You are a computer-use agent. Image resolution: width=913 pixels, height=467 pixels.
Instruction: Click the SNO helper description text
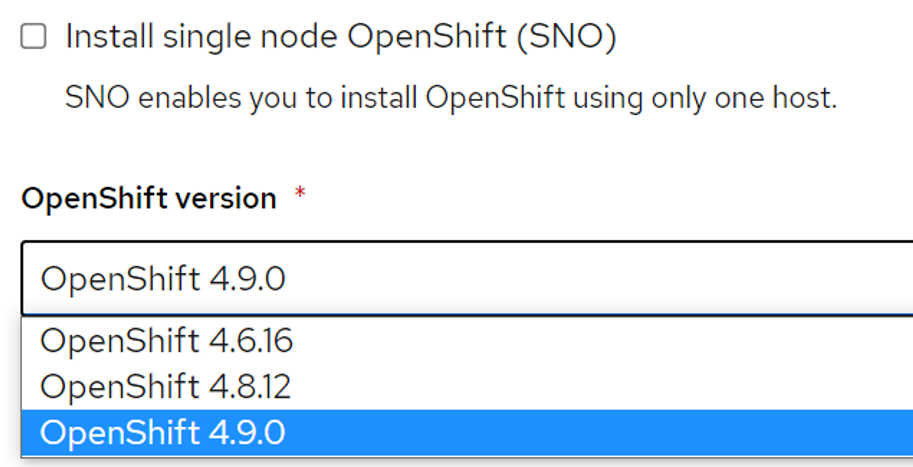click(x=450, y=98)
